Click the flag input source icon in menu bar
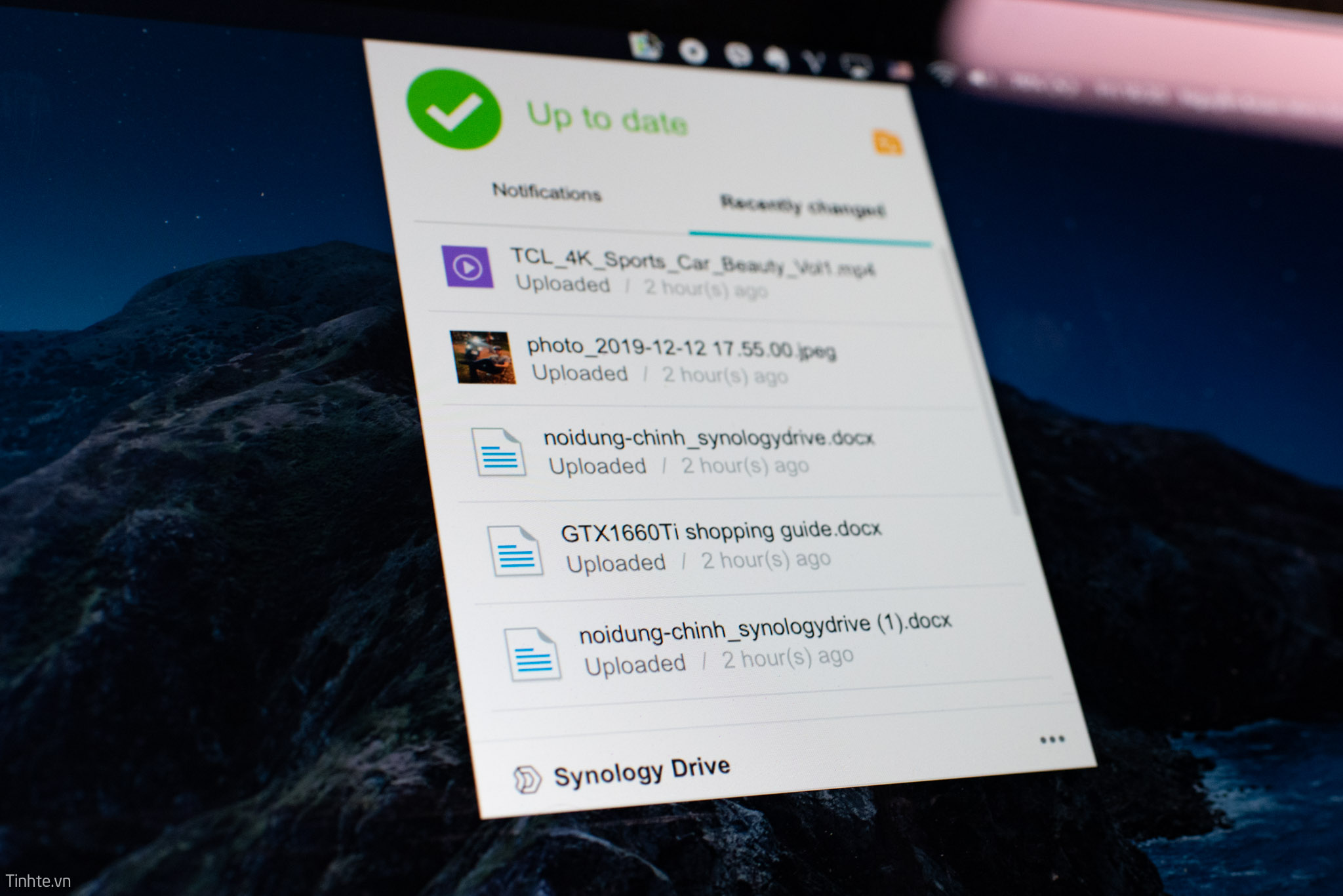The image size is (1343, 896). (x=901, y=69)
